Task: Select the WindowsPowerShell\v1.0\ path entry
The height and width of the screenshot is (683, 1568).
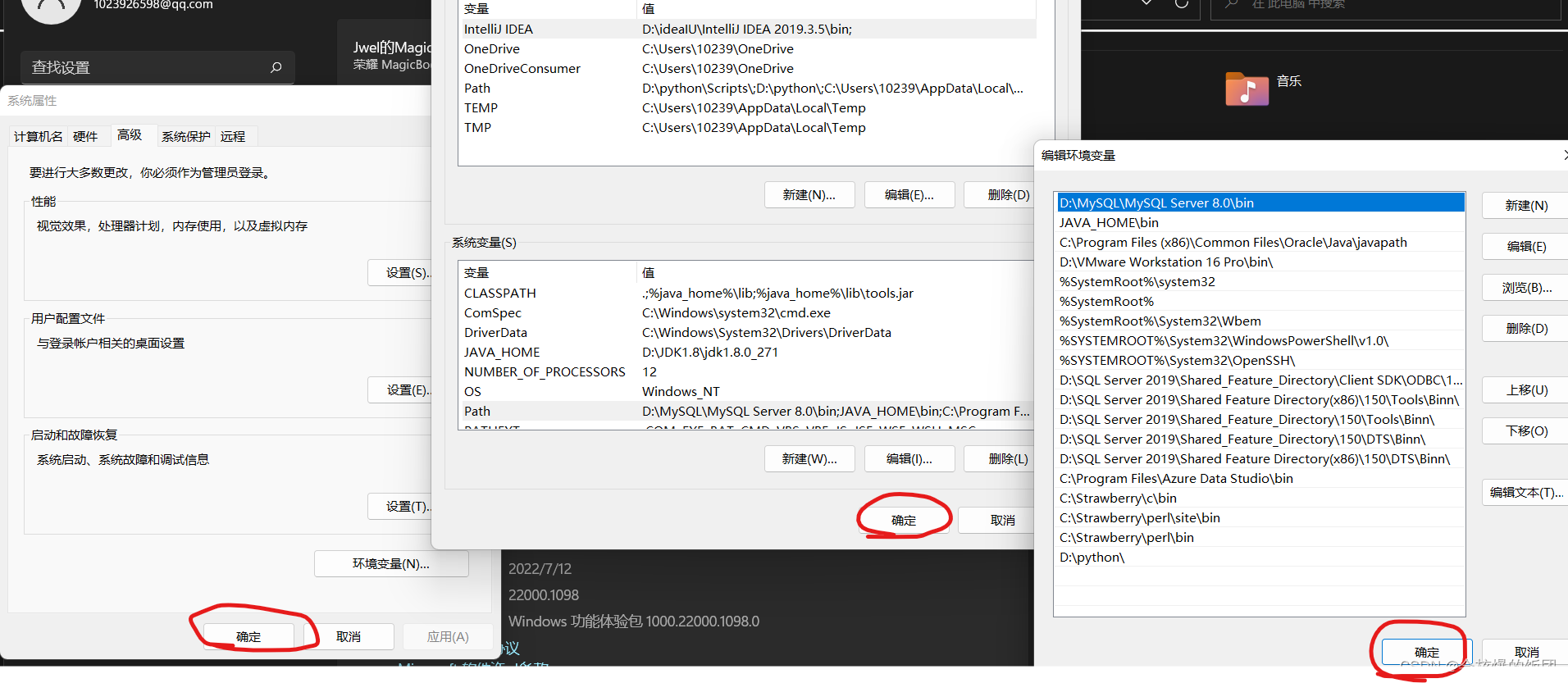Action: (x=1260, y=340)
